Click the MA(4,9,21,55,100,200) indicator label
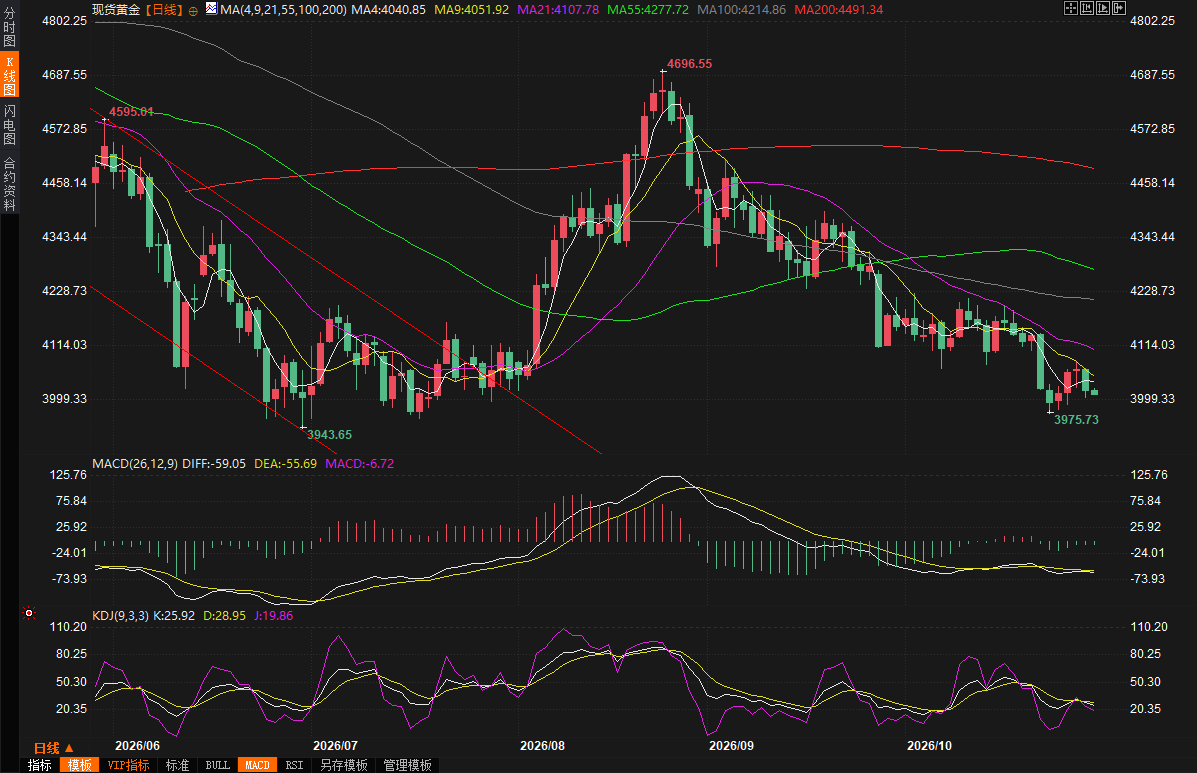Image resolution: width=1197 pixels, height=773 pixels. coord(283,10)
